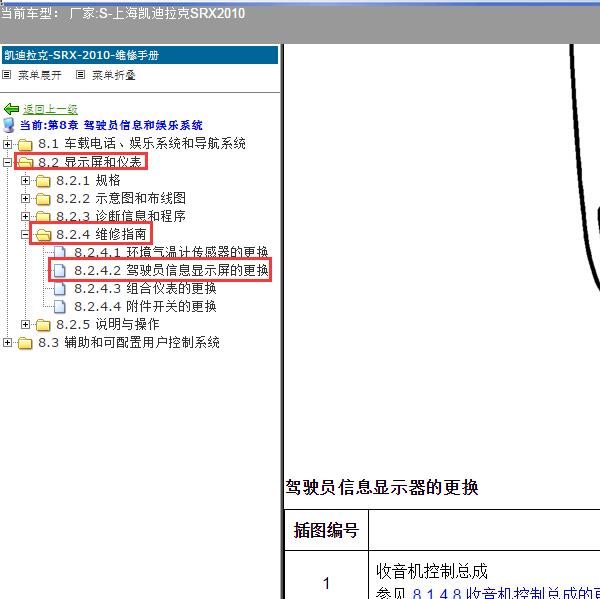Click document icon of 8.2.4.1 环境气温计传感器

(60, 252)
